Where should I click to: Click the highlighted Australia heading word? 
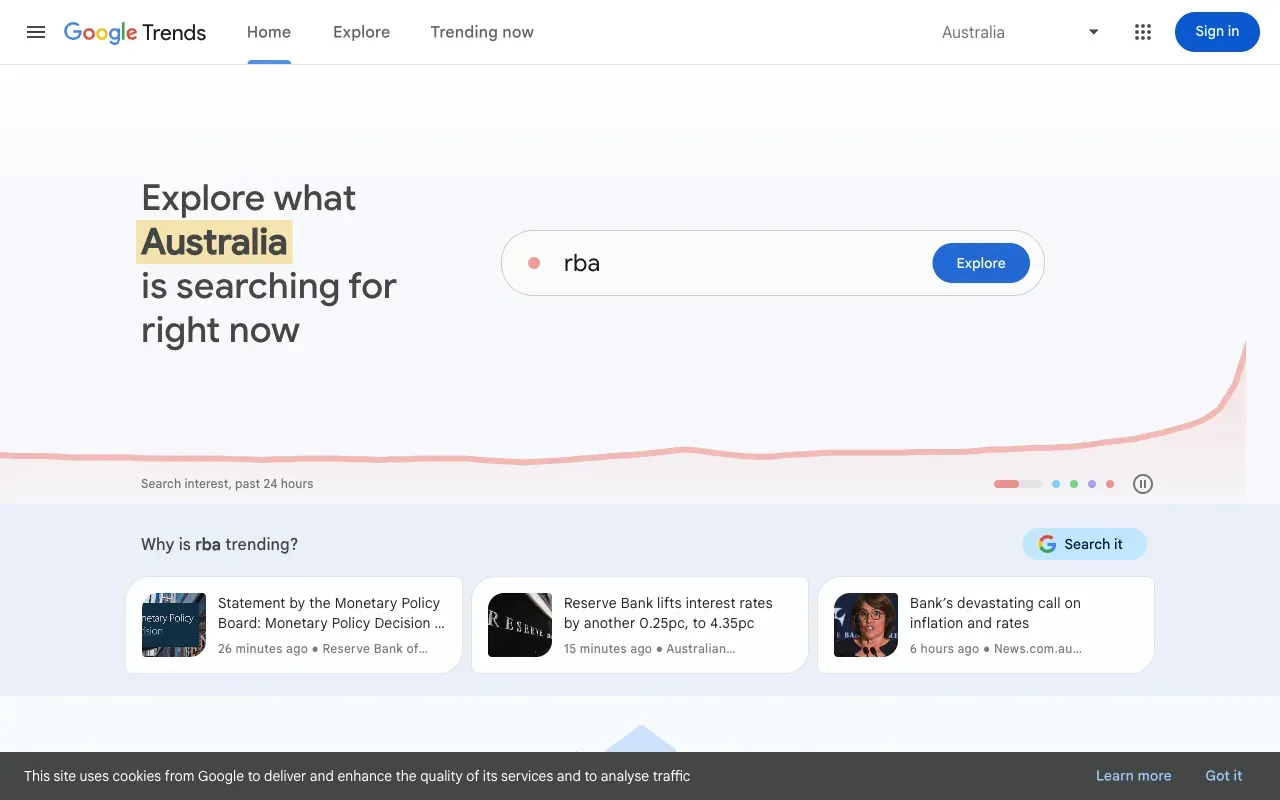(x=214, y=242)
